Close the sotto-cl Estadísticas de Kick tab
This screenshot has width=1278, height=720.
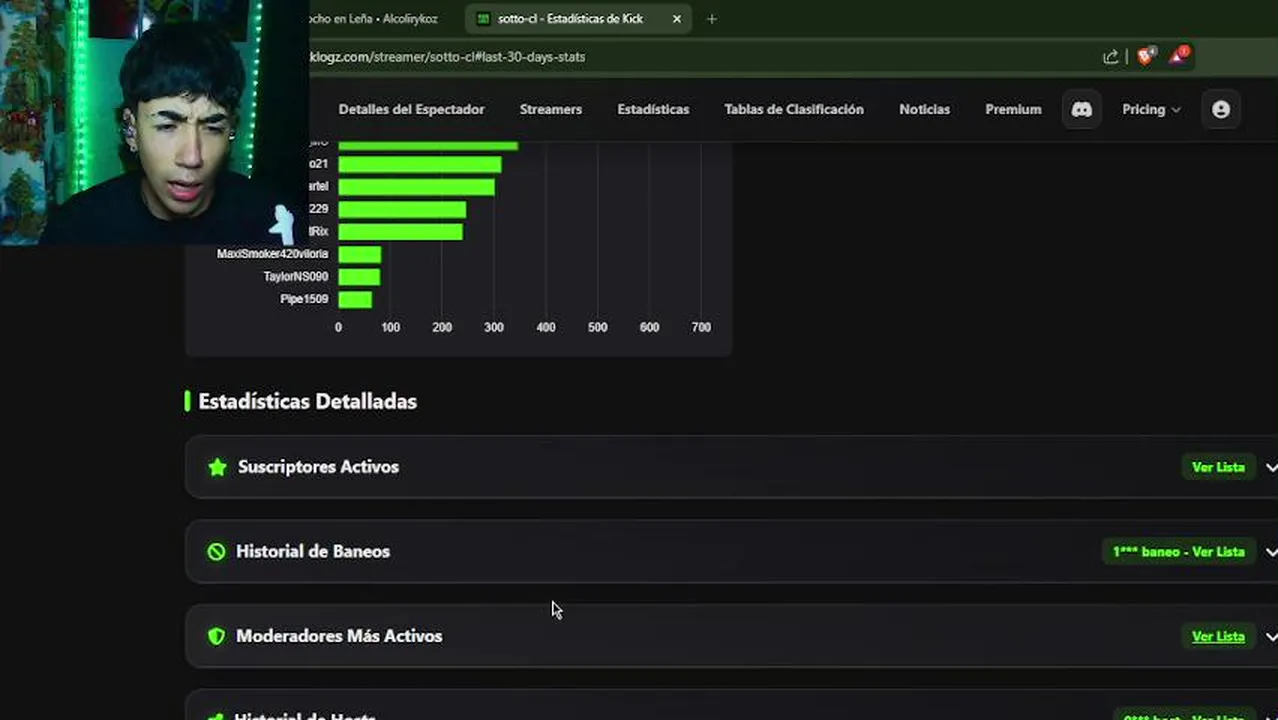(x=677, y=19)
